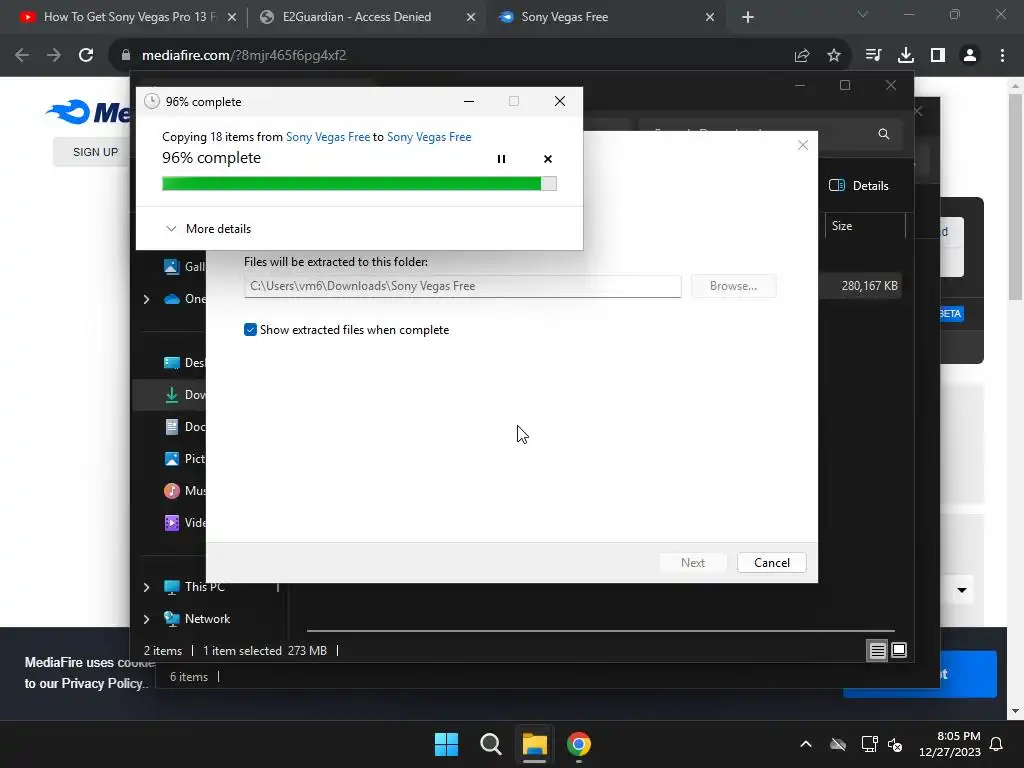Toggle Chrome side panel icon
Image resolution: width=1024 pixels, height=768 pixels.
937,56
